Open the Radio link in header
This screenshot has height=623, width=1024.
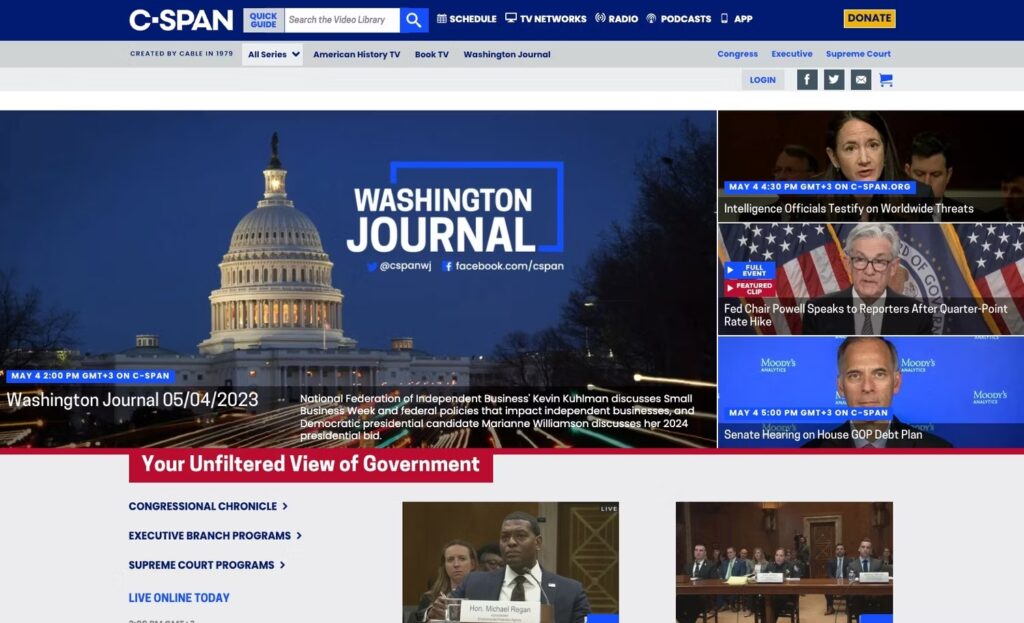(616, 19)
